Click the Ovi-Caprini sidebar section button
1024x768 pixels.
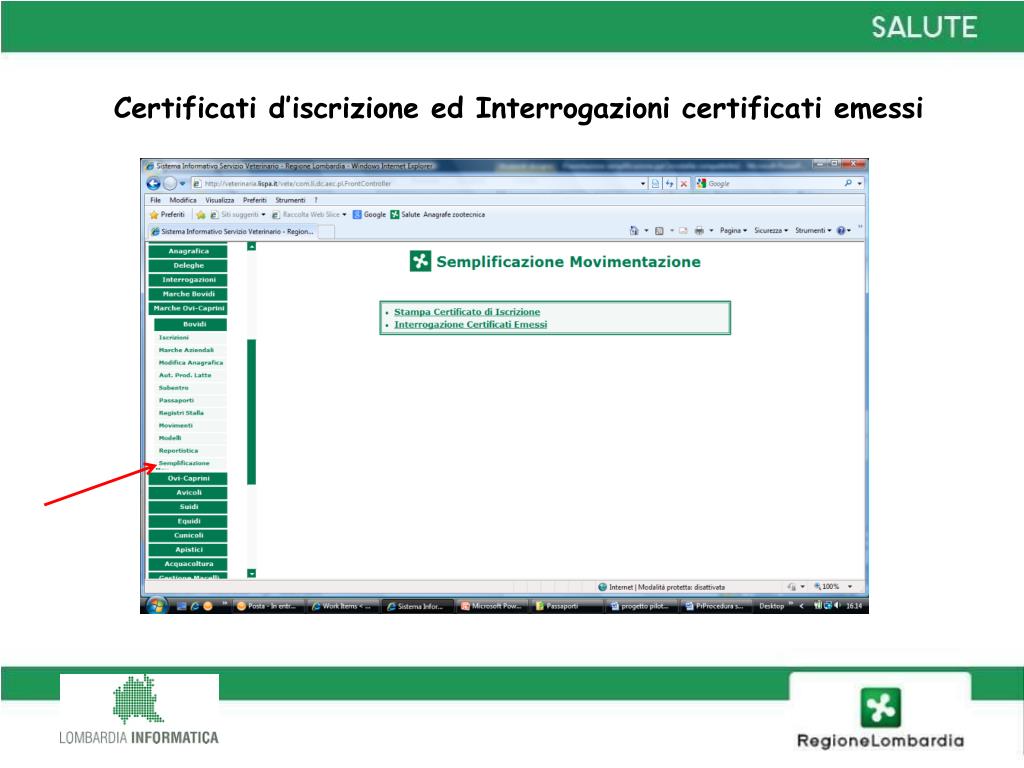coord(189,479)
